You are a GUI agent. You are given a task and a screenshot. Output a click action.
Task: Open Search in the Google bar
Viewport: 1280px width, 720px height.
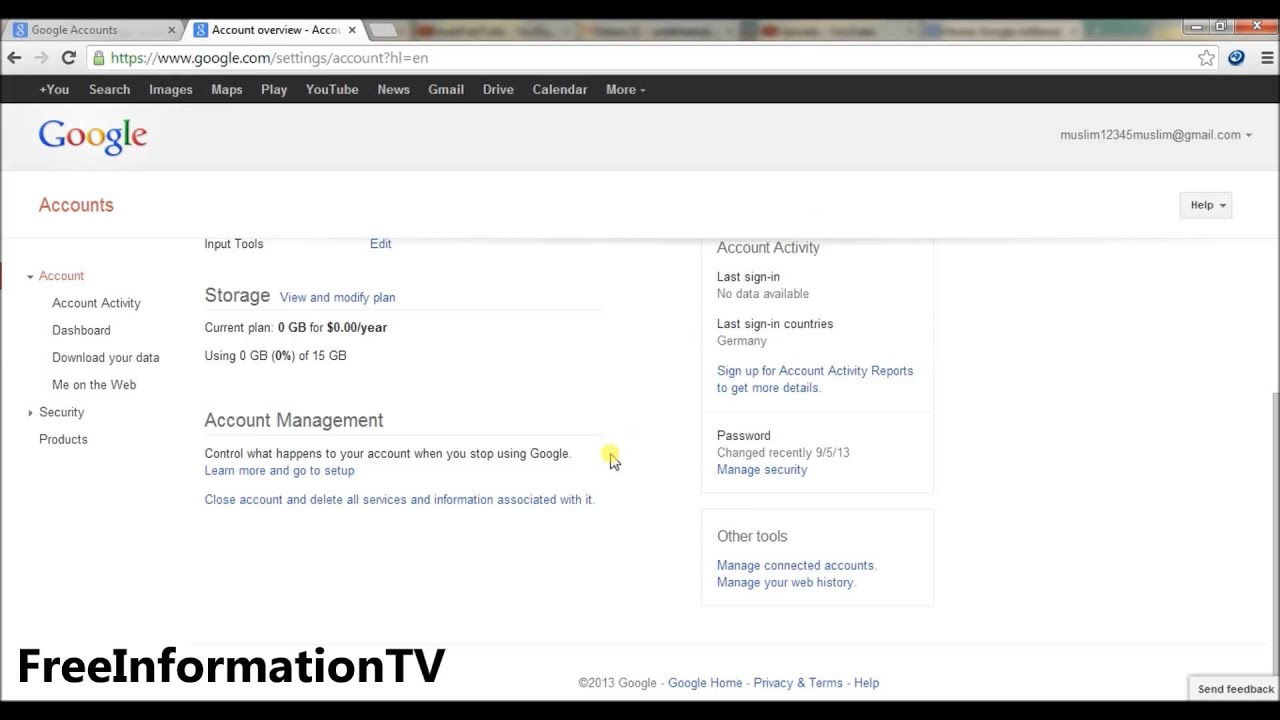pyautogui.click(x=109, y=90)
